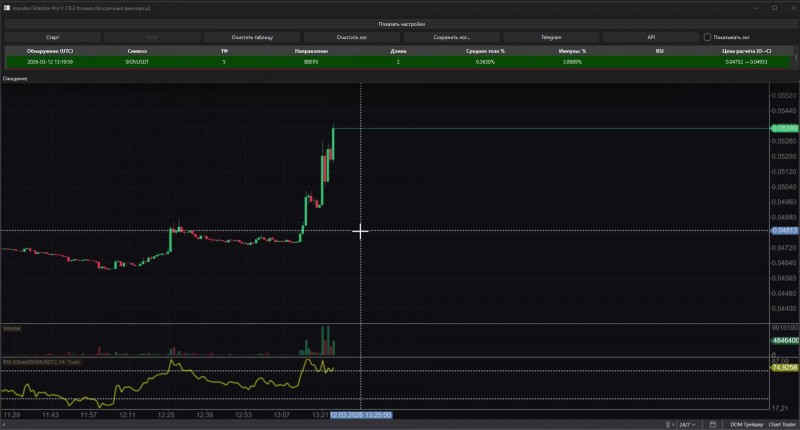
Task: Sort by the Символ column header
Action: pos(137,51)
